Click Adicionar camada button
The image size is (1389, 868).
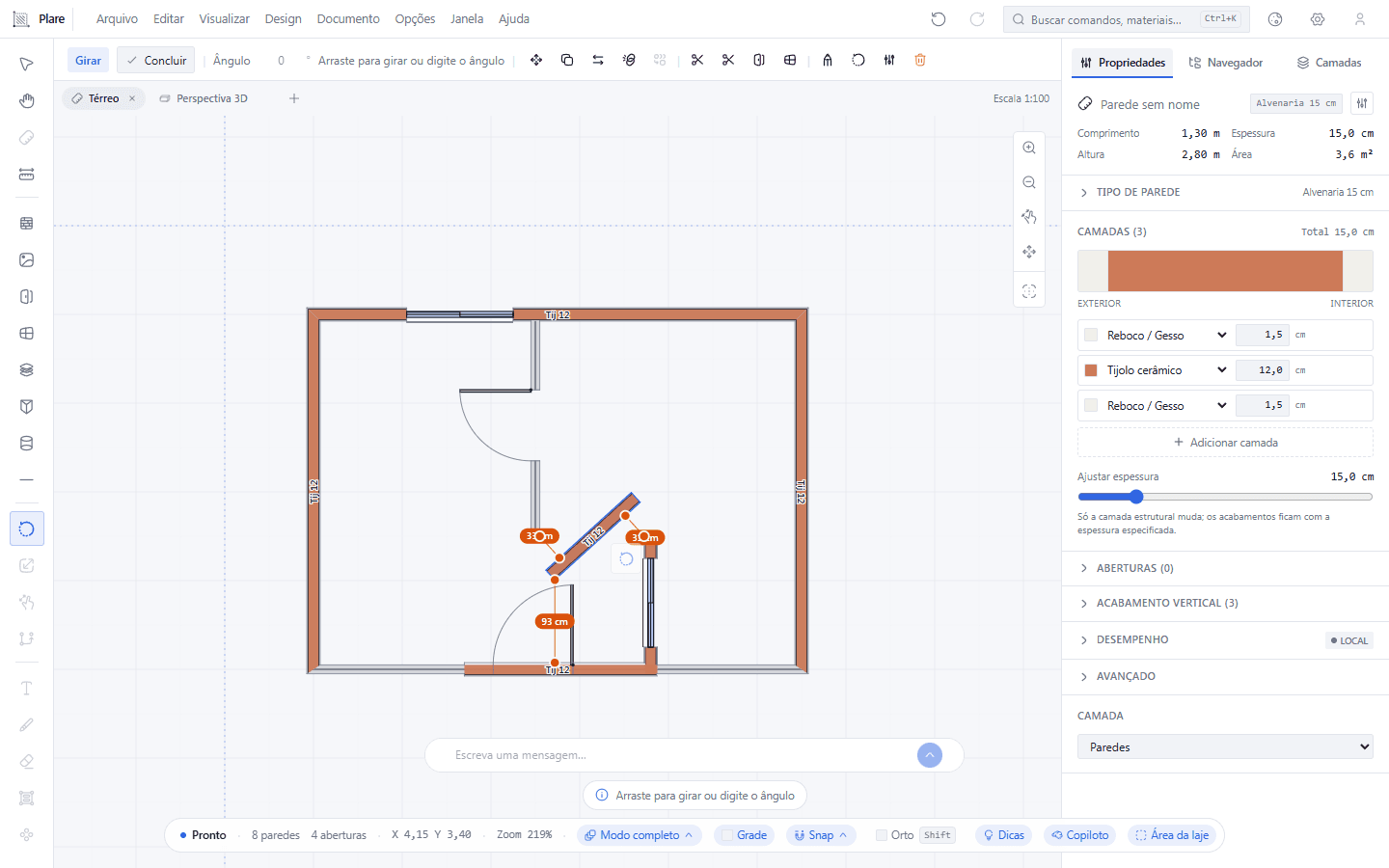tap(1225, 443)
